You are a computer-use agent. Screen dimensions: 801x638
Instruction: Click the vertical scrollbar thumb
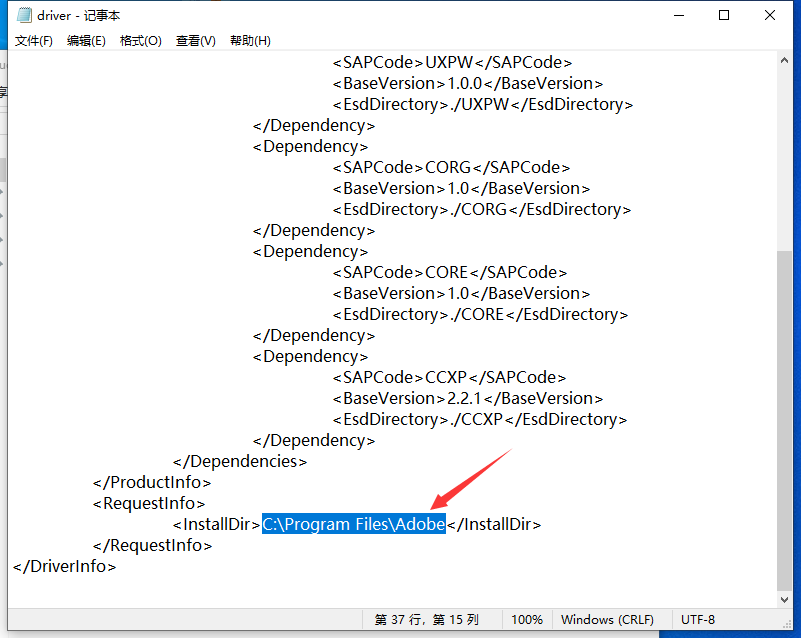coord(784,420)
